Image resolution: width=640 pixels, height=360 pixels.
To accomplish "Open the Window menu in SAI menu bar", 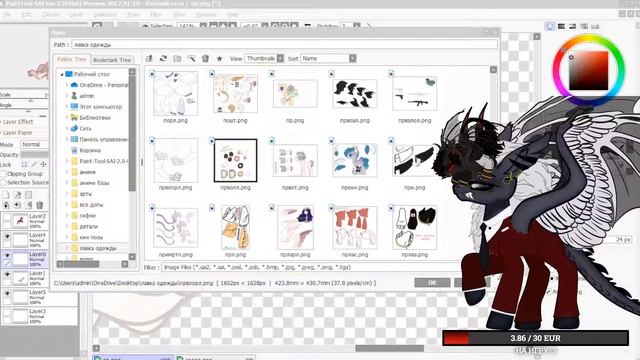I will coord(206,14).
